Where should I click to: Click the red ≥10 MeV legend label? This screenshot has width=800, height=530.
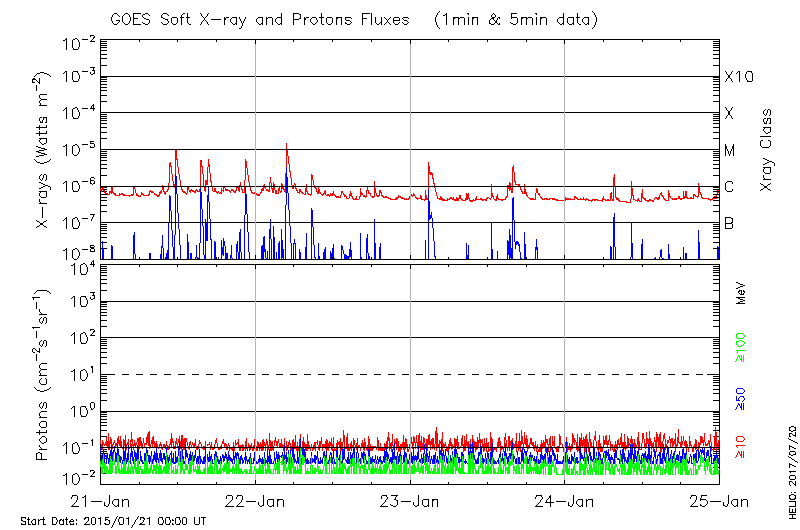[x=742, y=447]
